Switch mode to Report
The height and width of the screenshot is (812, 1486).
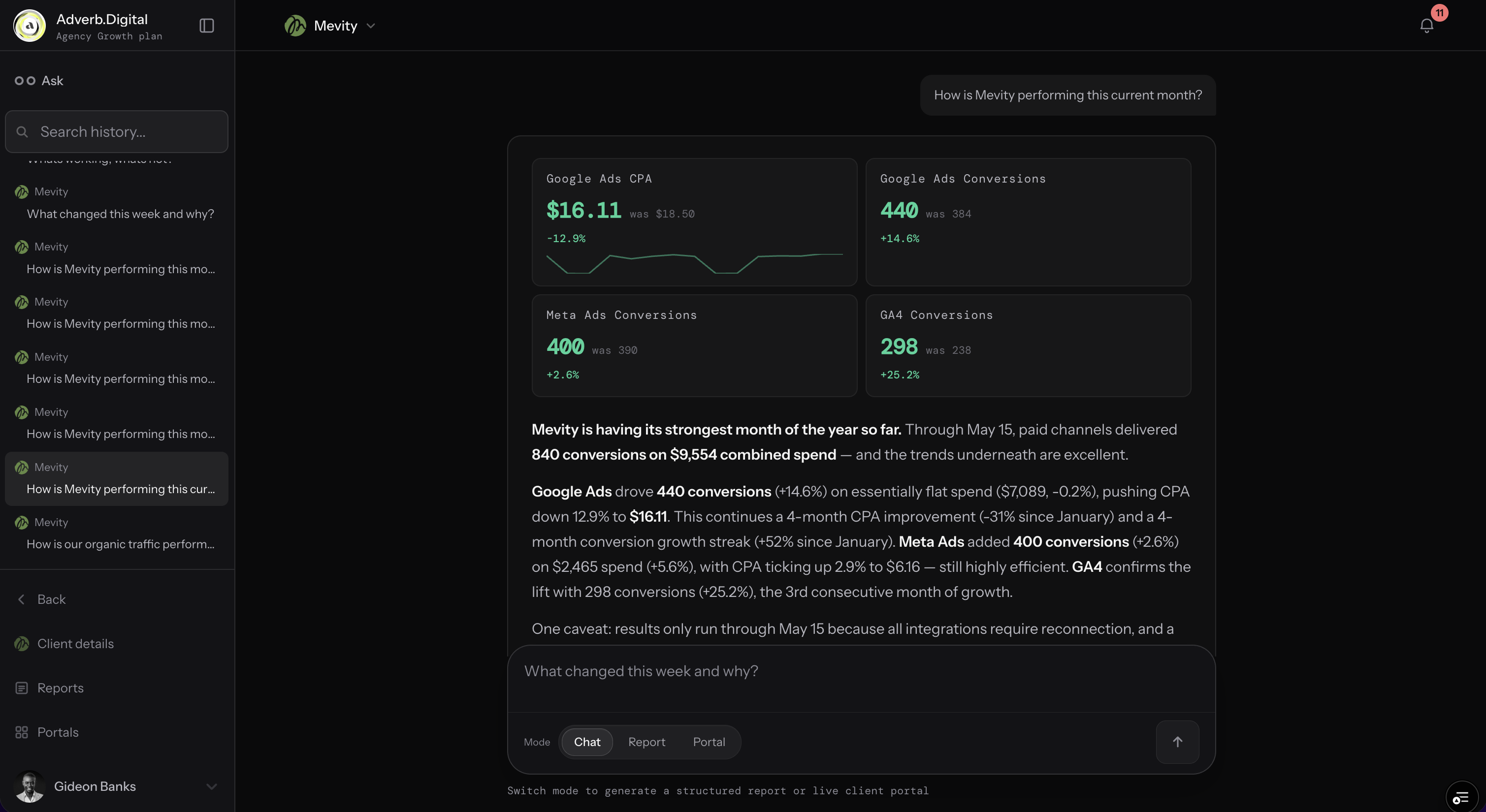646,742
